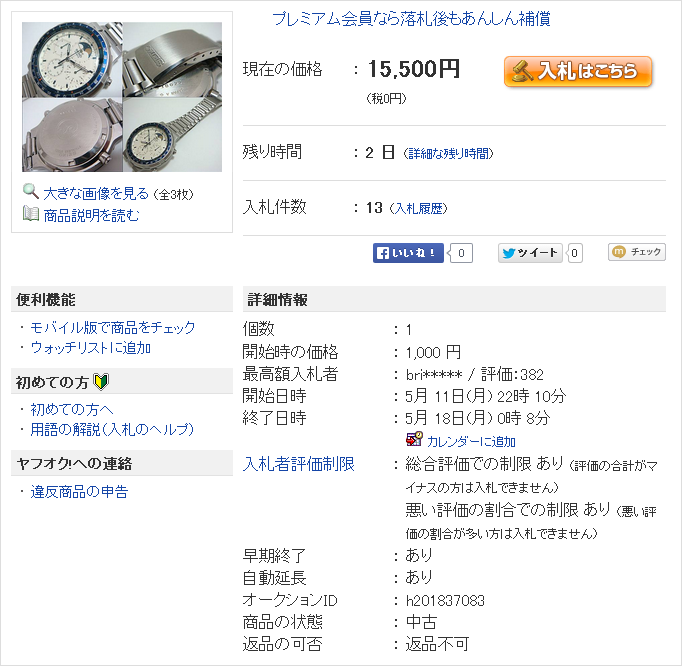The height and width of the screenshot is (667, 684).
Task: Click the calendar icon next to カレンダーに追加
Action: (x=414, y=439)
